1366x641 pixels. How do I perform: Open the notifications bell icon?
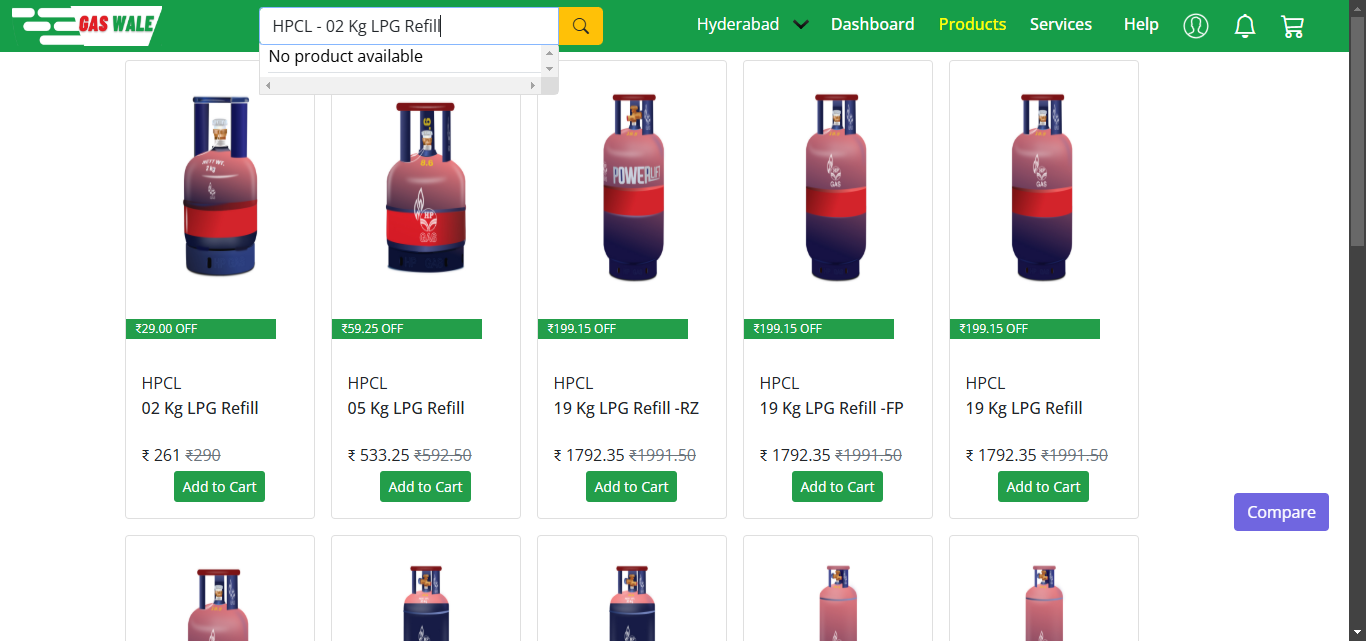(1244, 26)
